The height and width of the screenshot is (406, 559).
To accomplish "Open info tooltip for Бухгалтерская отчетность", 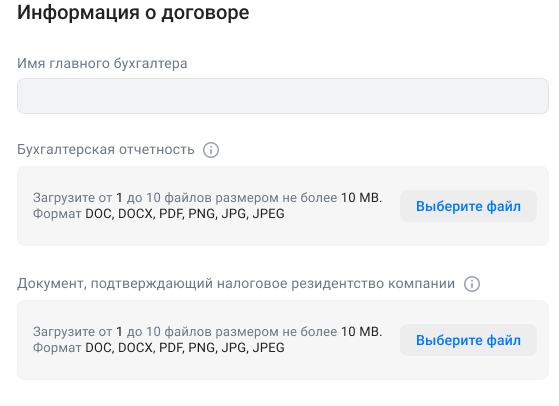I will [x=211, y=150].
